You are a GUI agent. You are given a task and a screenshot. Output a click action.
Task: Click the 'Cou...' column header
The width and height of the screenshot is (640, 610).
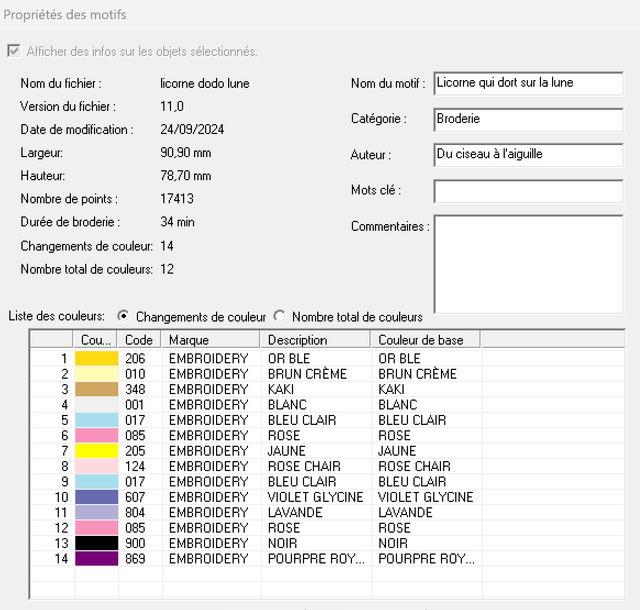click(96, 340)
